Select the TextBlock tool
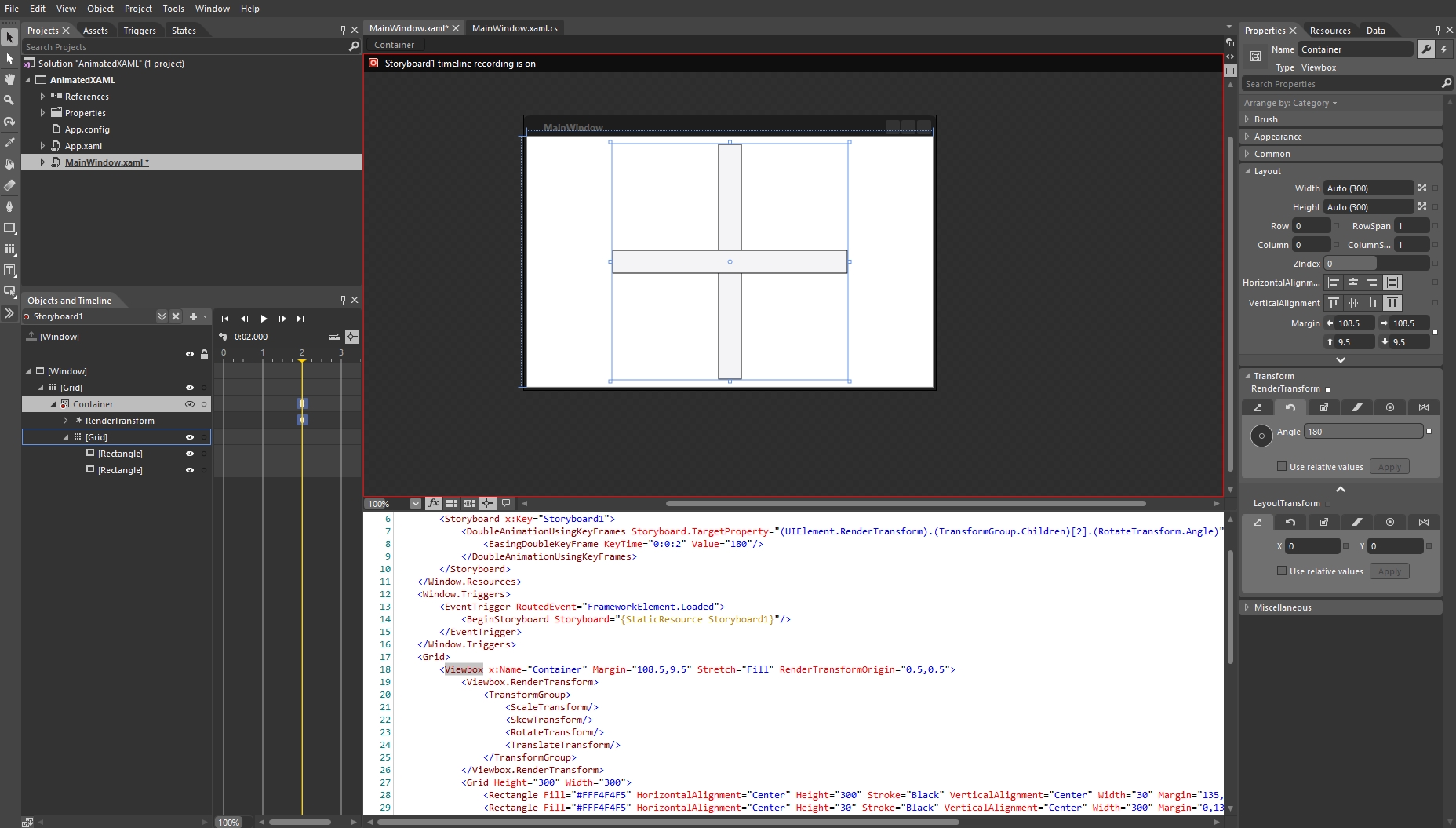The width and height of the screenshot is (1456, 828). point(9,270)
